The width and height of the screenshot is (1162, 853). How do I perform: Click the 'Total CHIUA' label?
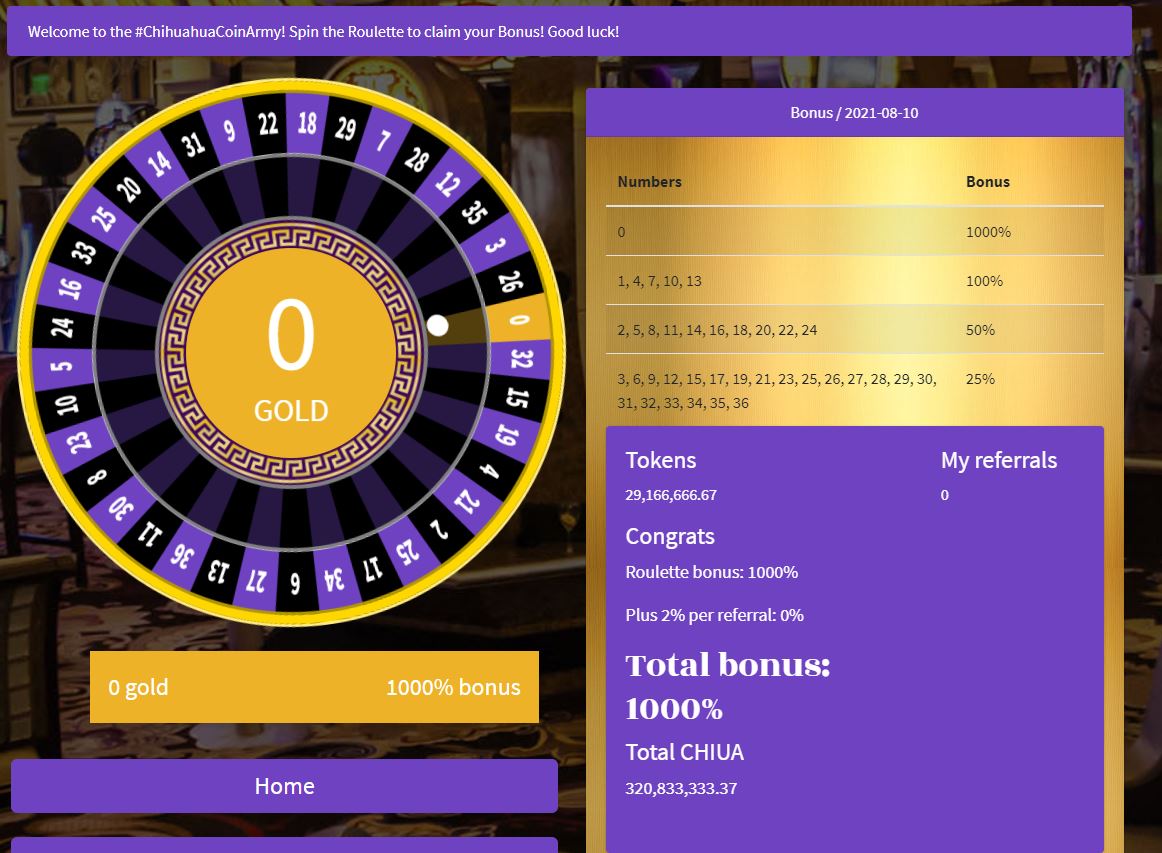684,752
